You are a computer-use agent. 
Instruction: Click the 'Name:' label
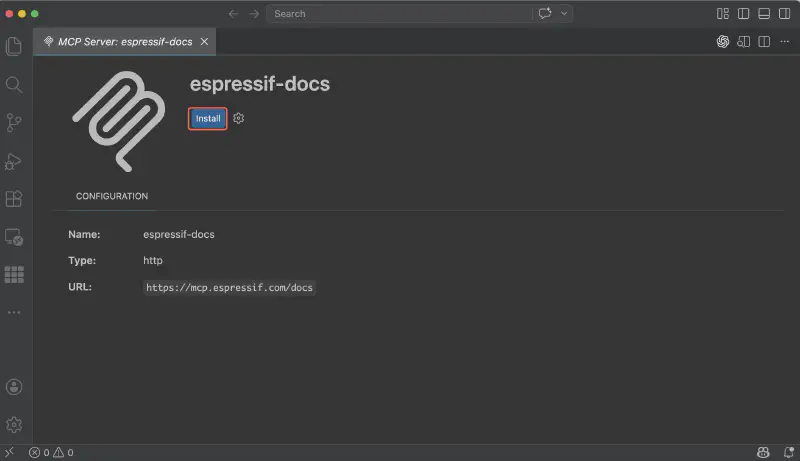click(x=84, y=235)
